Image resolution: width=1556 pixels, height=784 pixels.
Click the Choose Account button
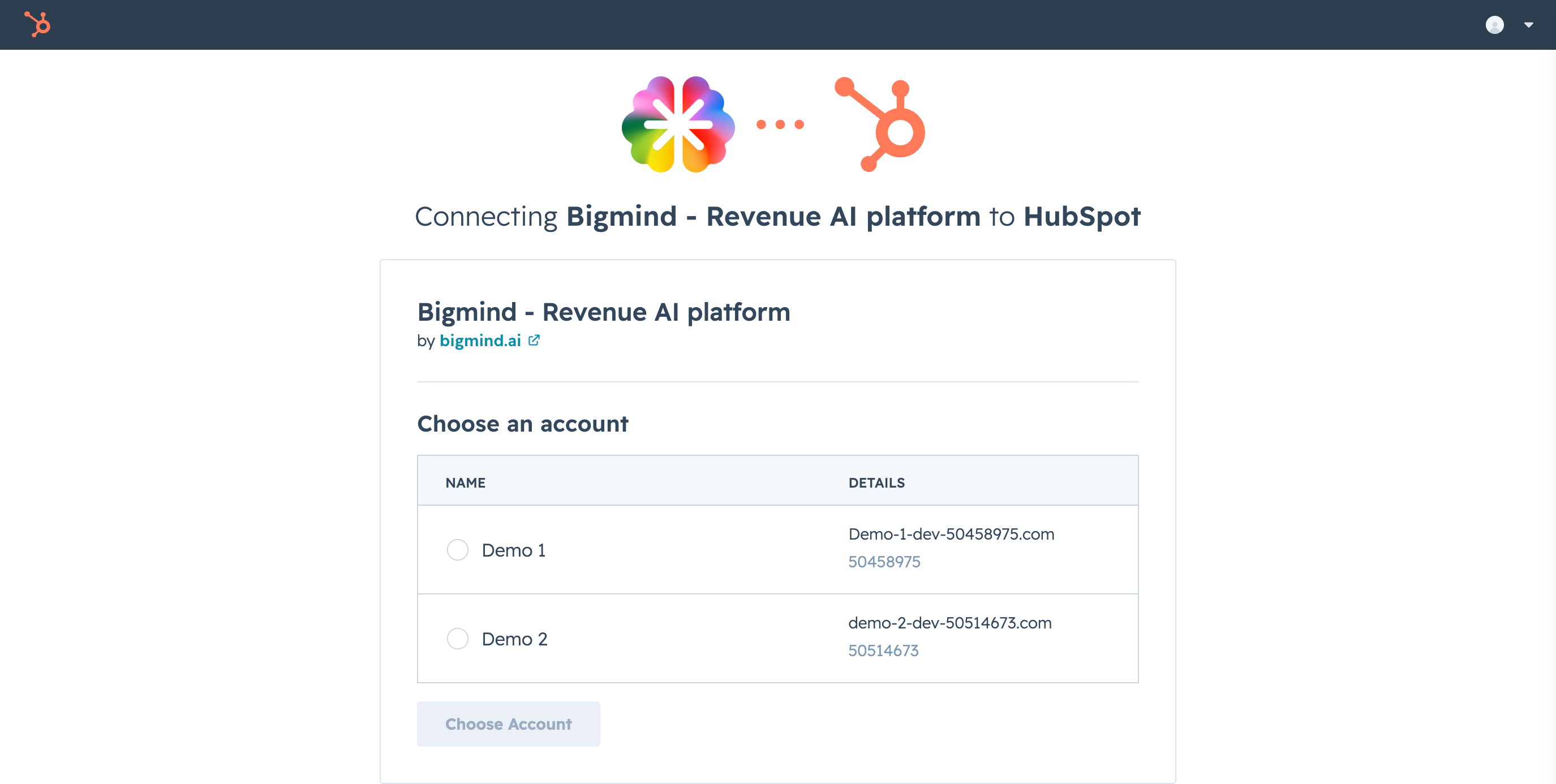tap(508, 723)
